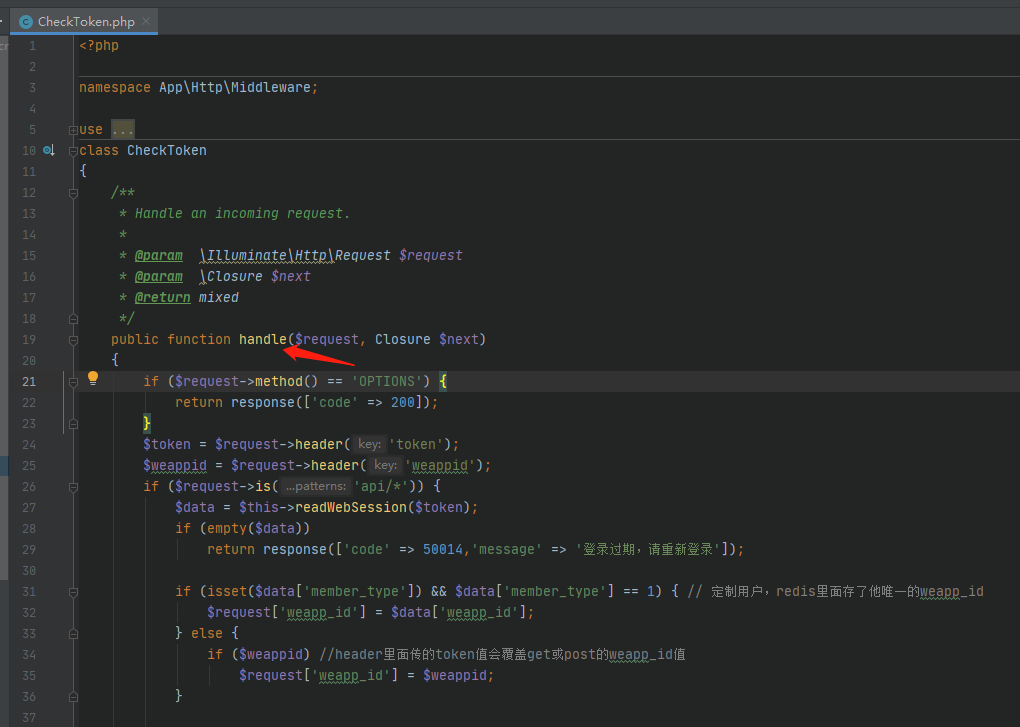
Task: Click the '...patterns:' parameter hint
Action: click(x=315, y=487)
